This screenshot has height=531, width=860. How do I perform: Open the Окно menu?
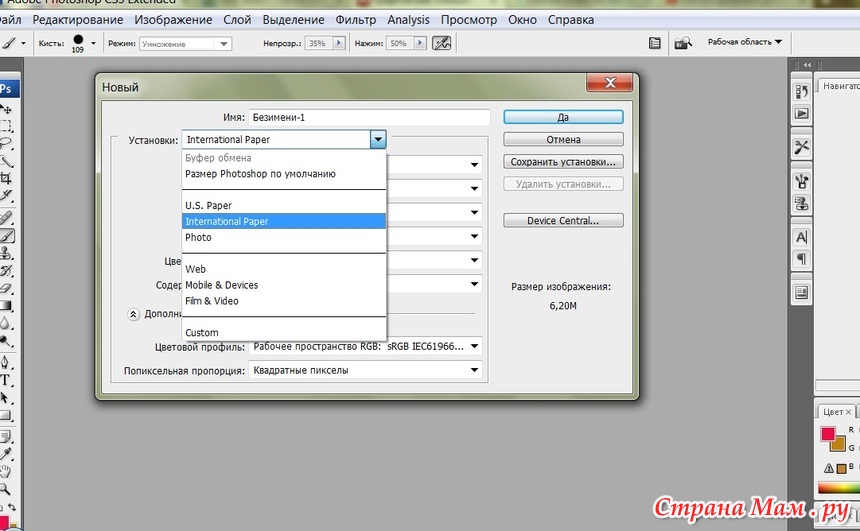click(x=522, y=20)
